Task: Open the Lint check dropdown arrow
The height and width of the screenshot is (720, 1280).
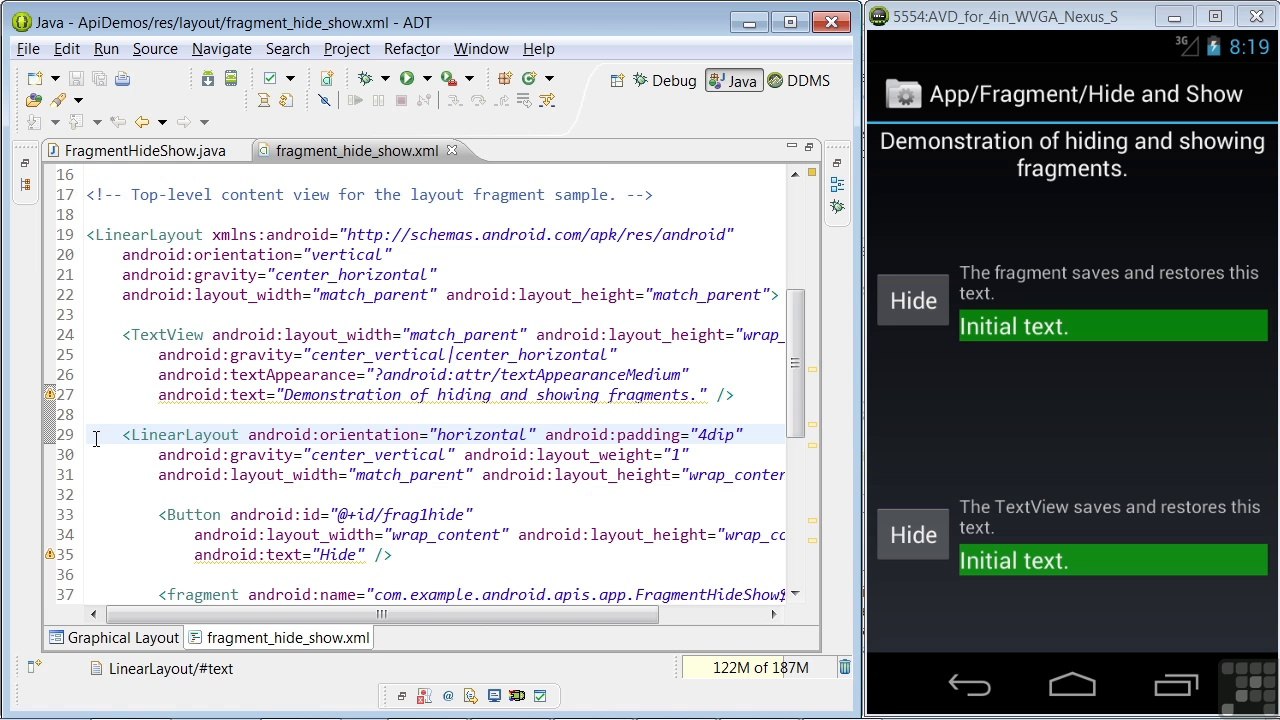Action: (x=290, y=79)
